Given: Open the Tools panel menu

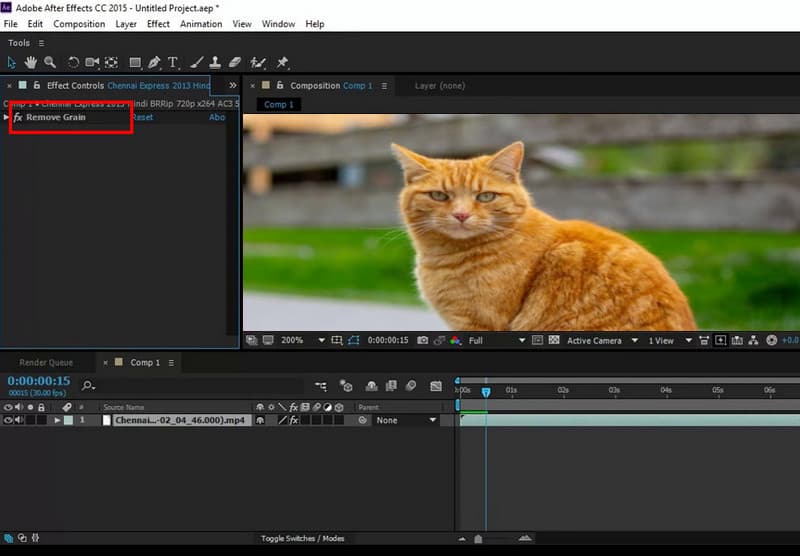Looking at the screenshot, I should 41,43.
